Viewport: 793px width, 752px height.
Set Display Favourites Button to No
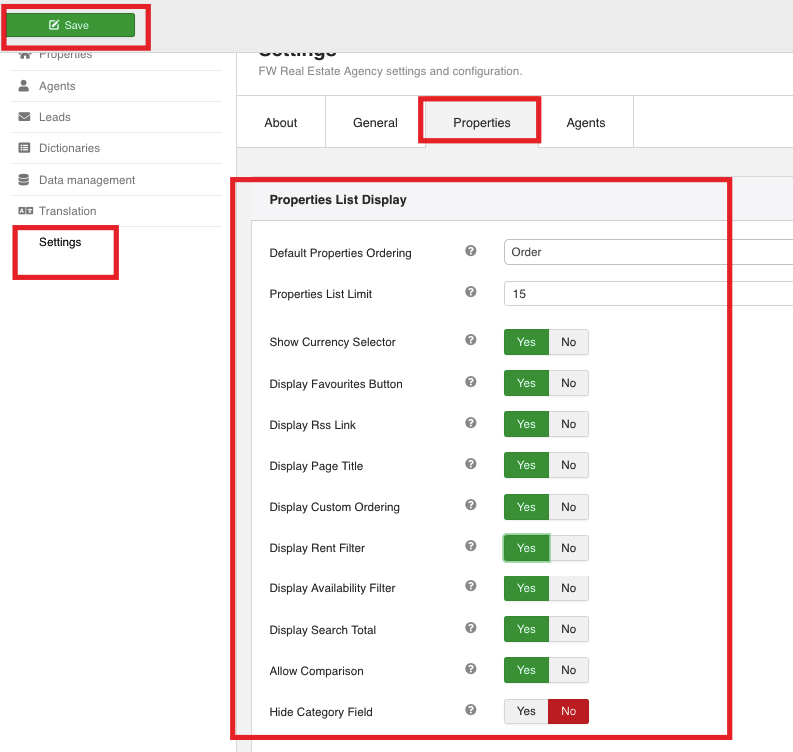pos(568,383)
